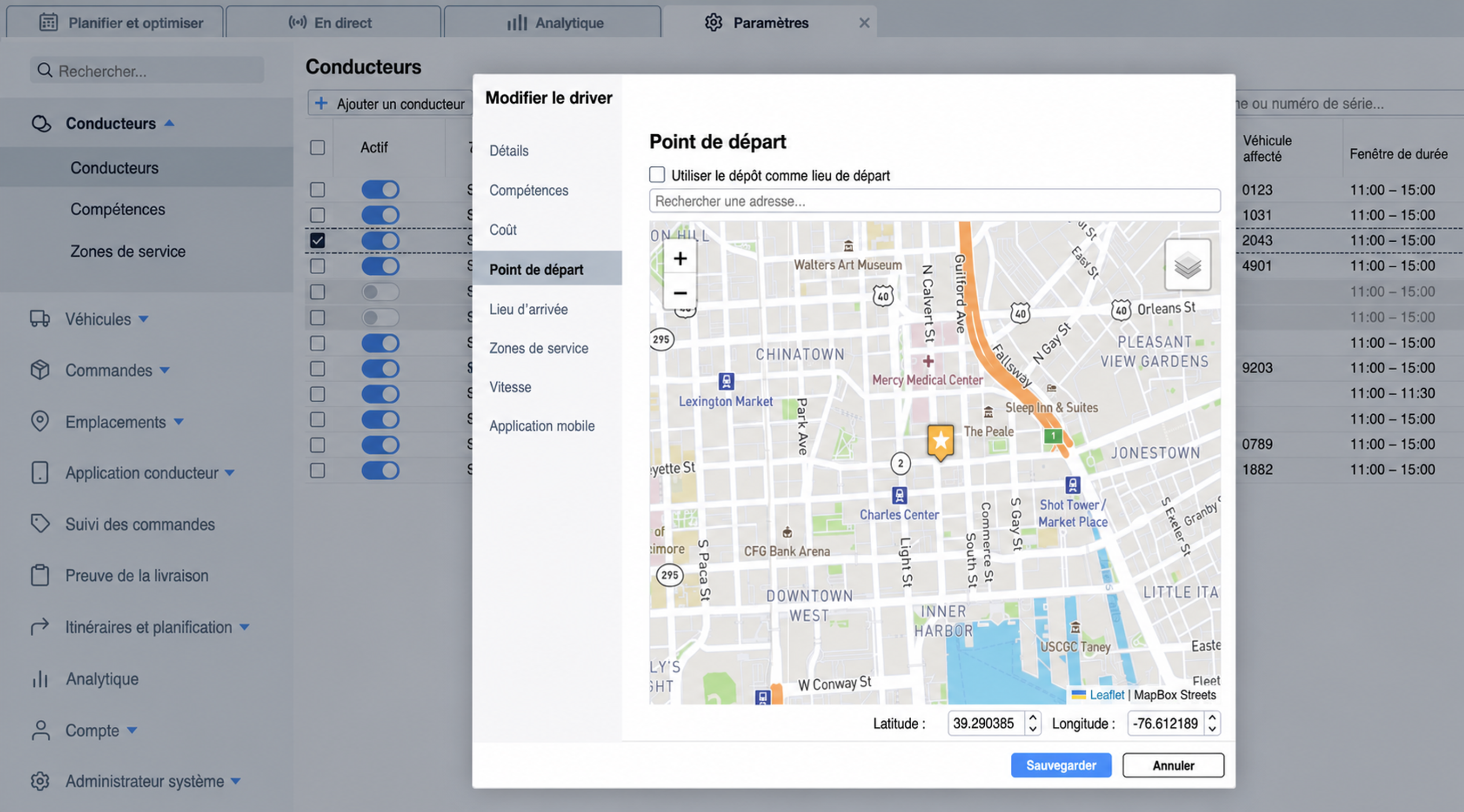The height and width of the screenshot is (812, 1464).
Task: Zoom out on the departure map
Action: click(x=680, y=293)
